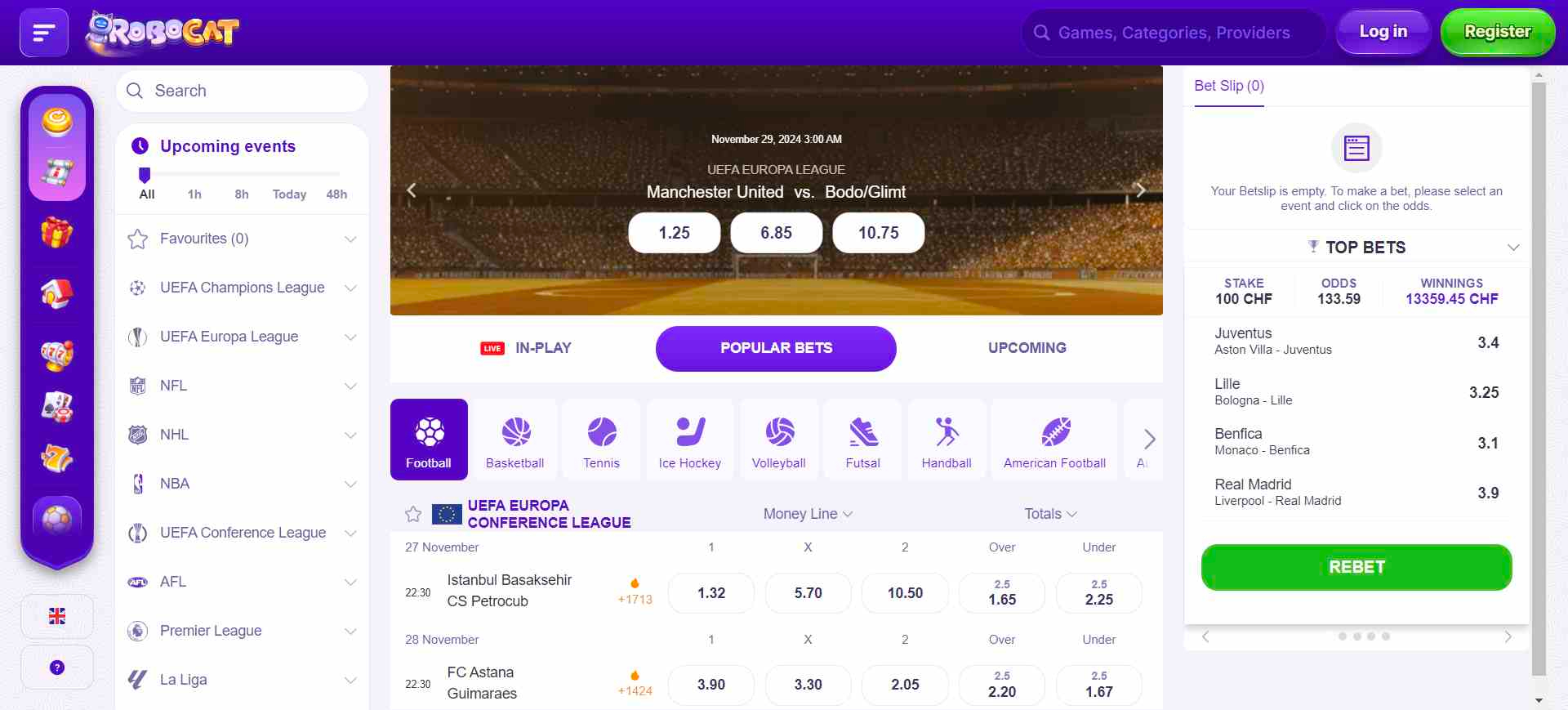Open the UK flag language selector

click(57, 616)
